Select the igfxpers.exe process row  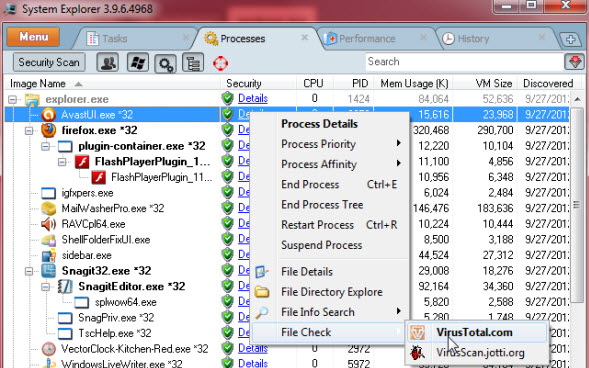(x=87, y=193)
